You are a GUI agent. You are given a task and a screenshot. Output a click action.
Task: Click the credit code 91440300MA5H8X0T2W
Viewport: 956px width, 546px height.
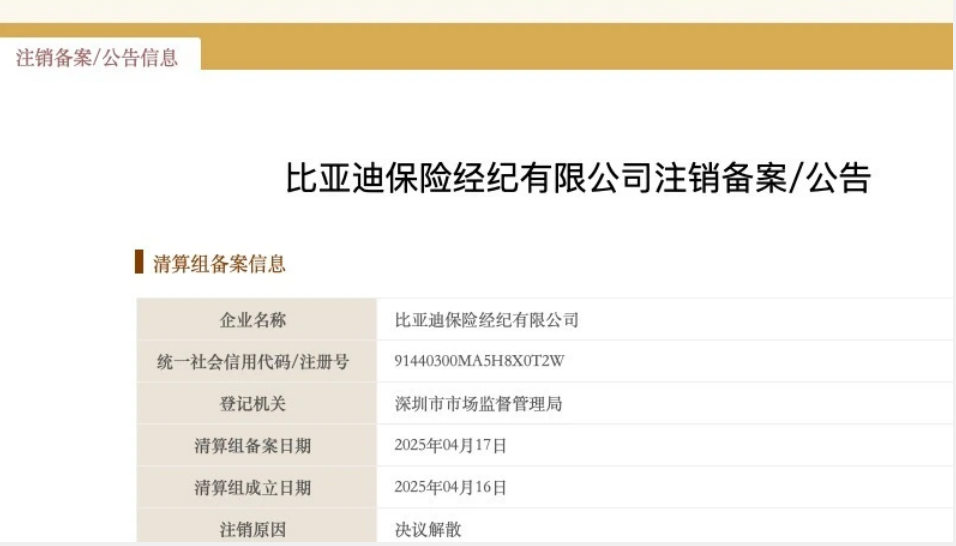[x=479, y=361]
